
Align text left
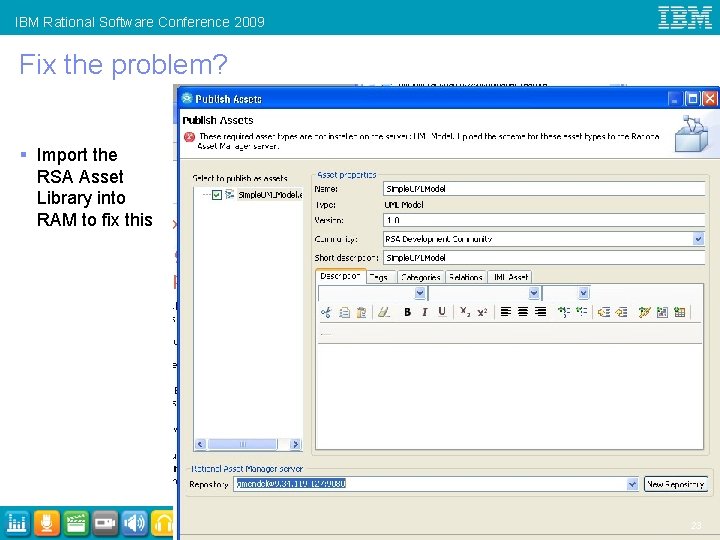click(x=506, y=312)
